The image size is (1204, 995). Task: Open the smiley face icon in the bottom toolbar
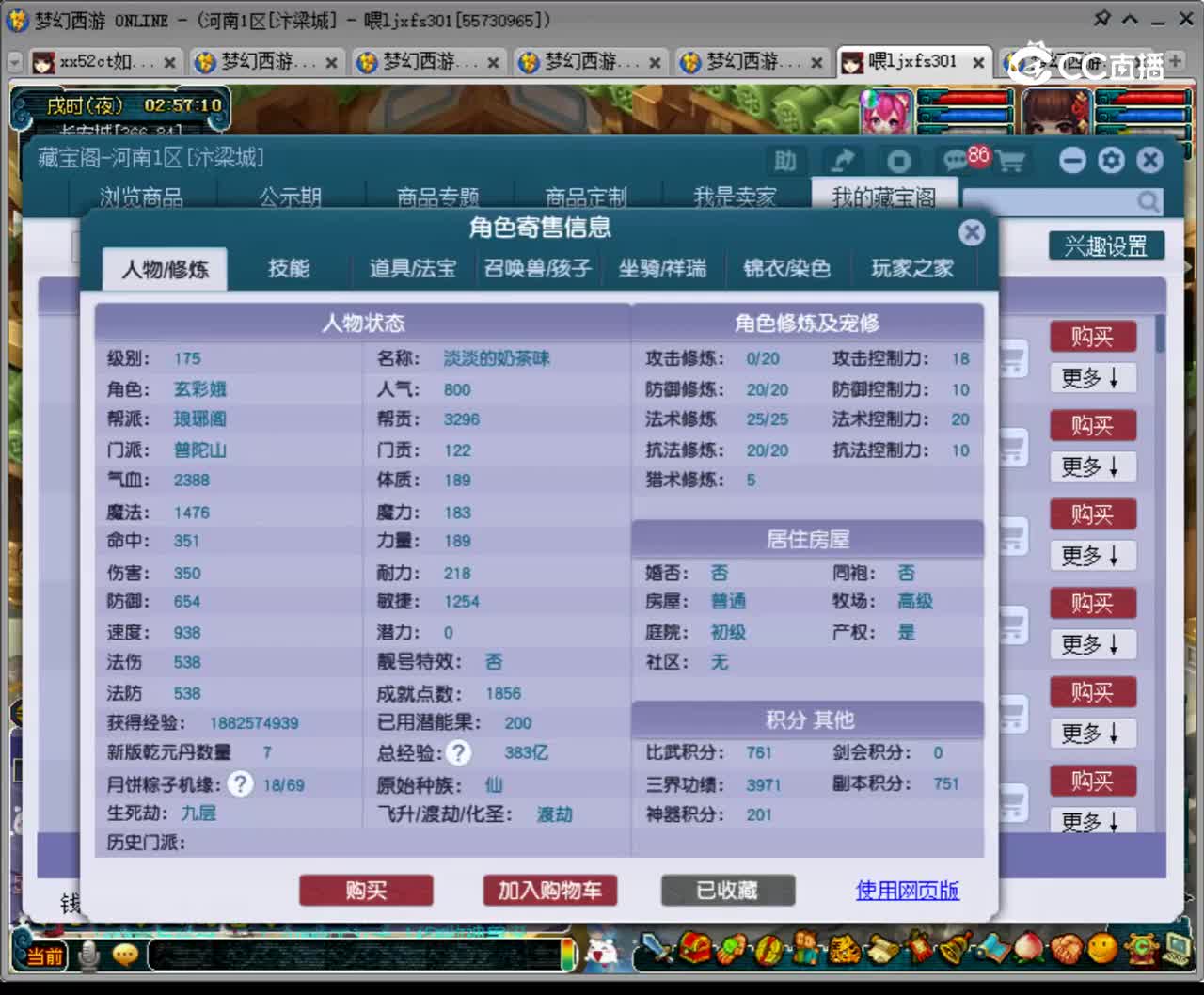1102,949
